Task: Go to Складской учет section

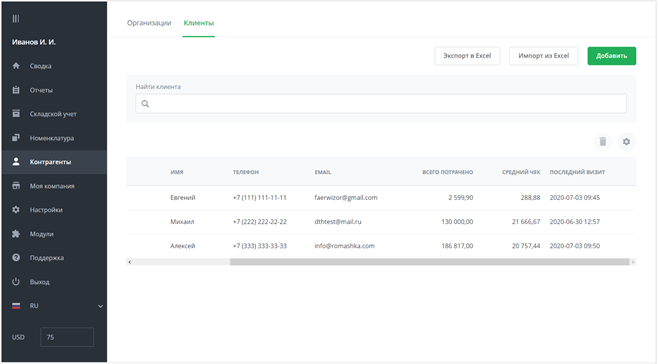Action: pyautogui.click(x=53, y=114)
